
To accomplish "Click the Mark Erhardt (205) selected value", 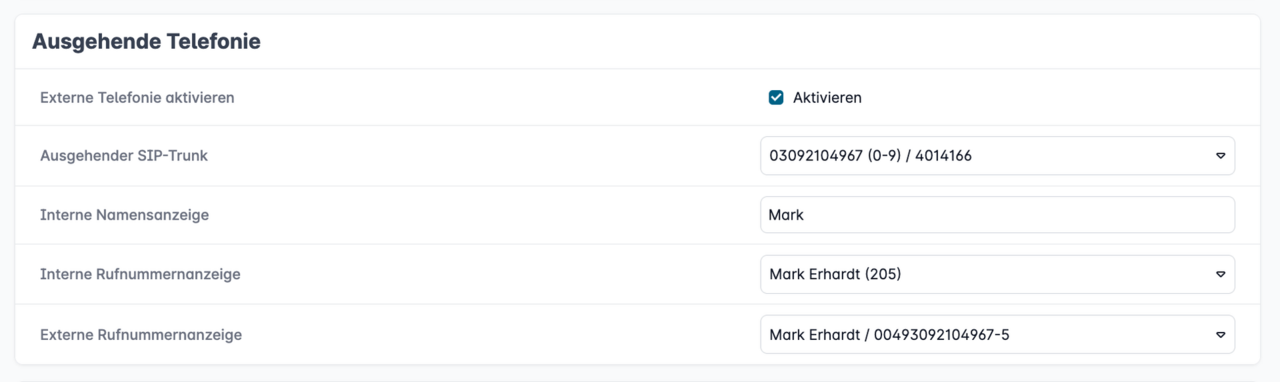I will pos(835,274).
